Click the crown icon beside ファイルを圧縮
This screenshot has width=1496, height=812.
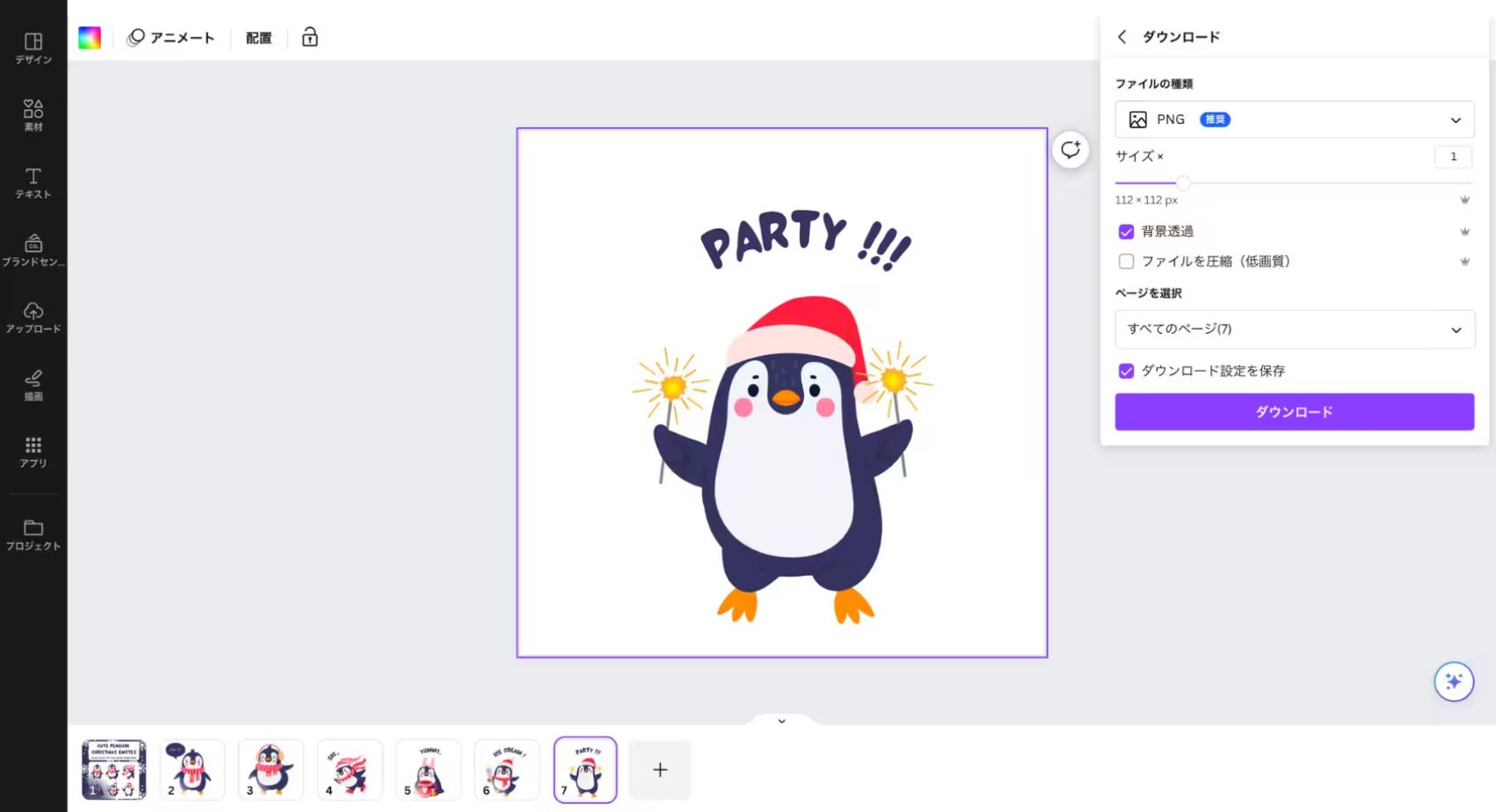click(1464, 261)
